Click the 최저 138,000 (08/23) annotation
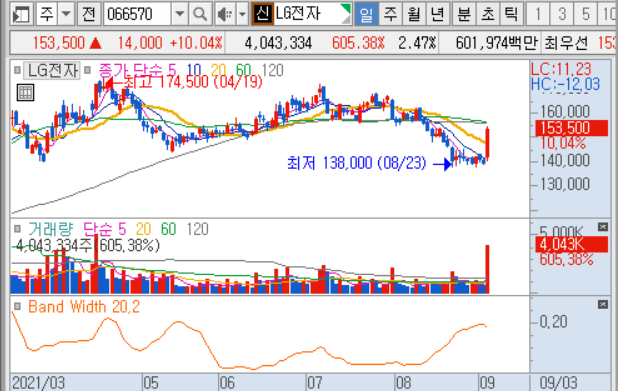Image resolution: width=618 pixels, height=391 pixels. pos(357,163)
